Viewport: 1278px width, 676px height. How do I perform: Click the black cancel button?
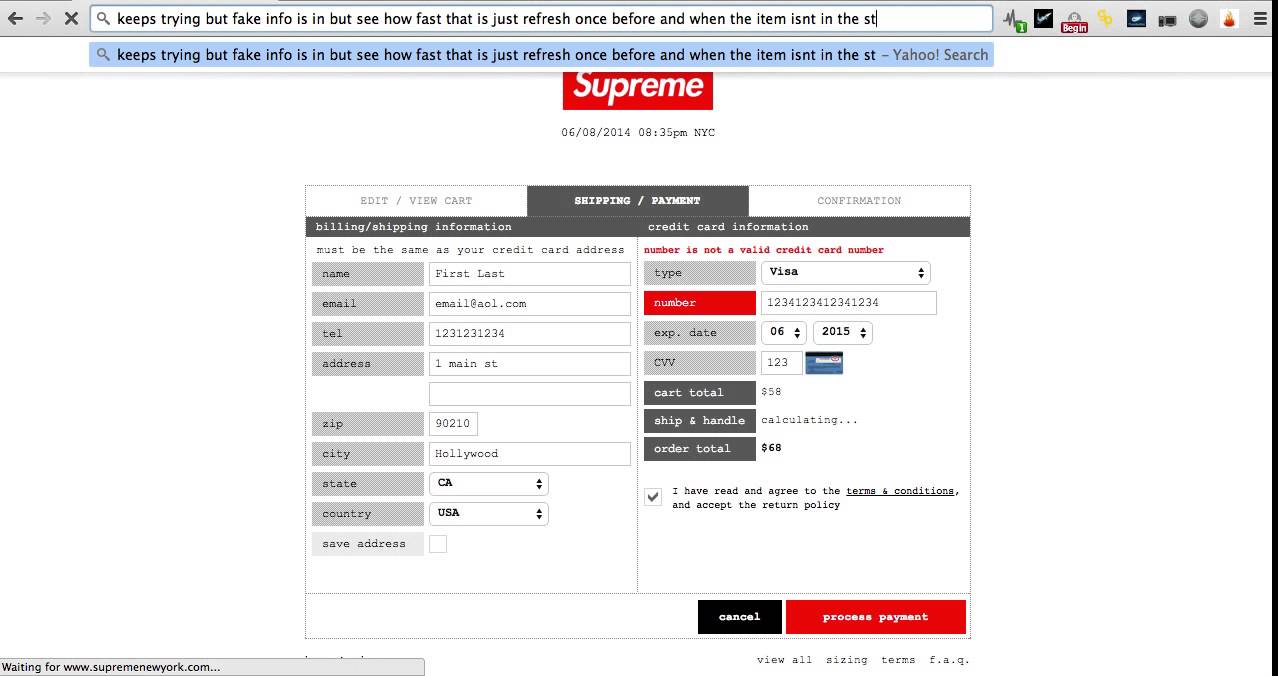point(739,617)
